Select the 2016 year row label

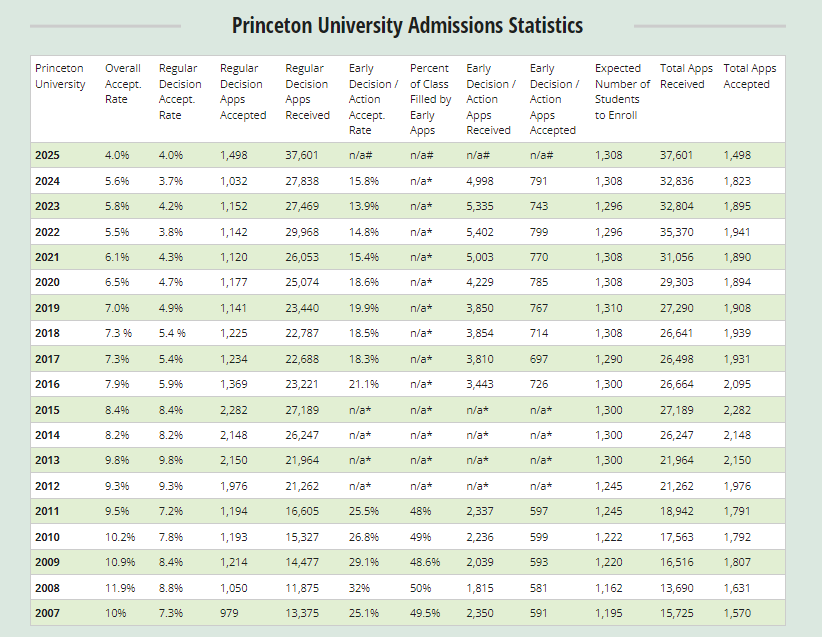pos(47,384)
